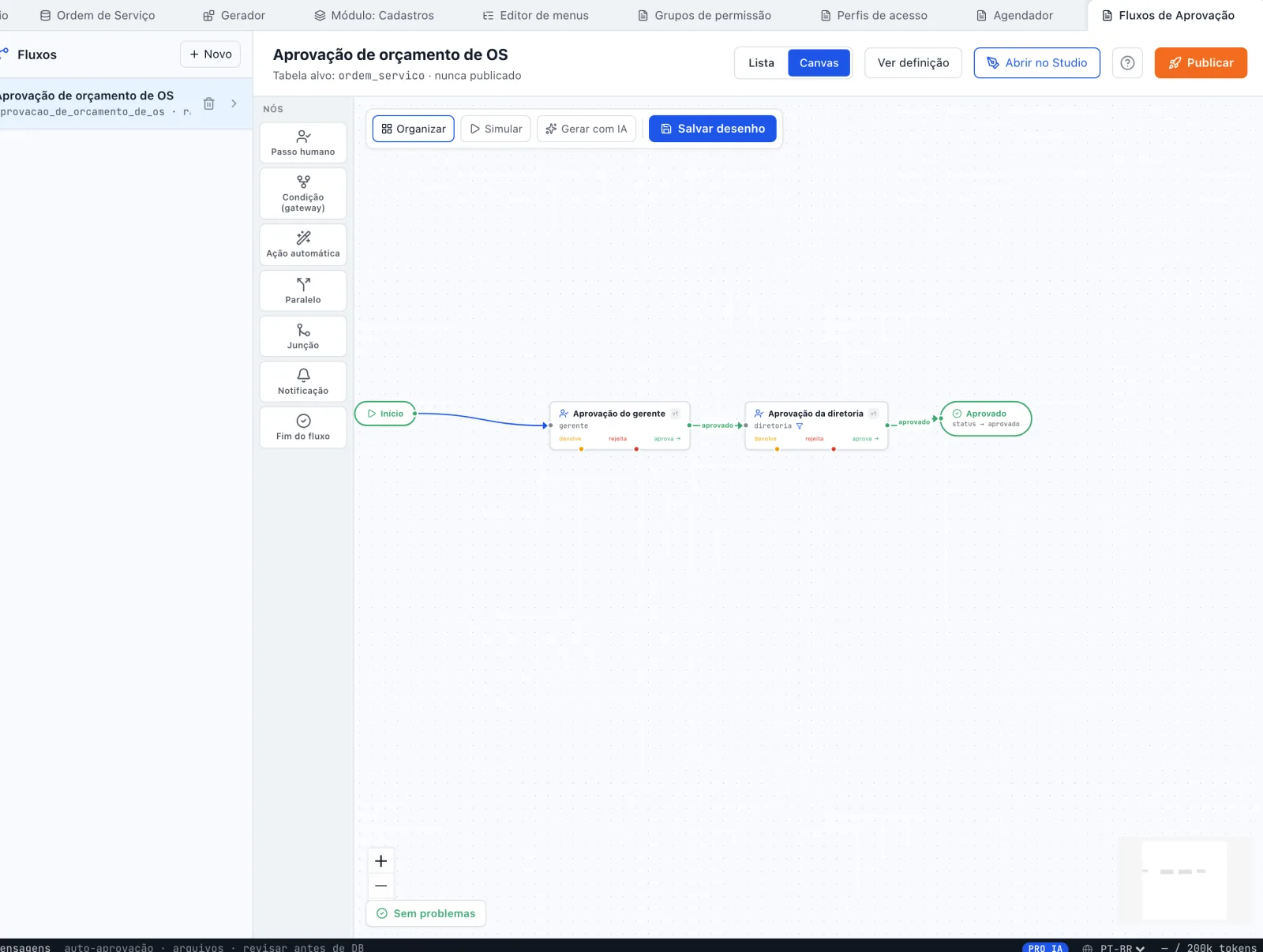This screenshot has height=952, width=1263.
Task: Click Ver definição button
Action: (913, 63)
